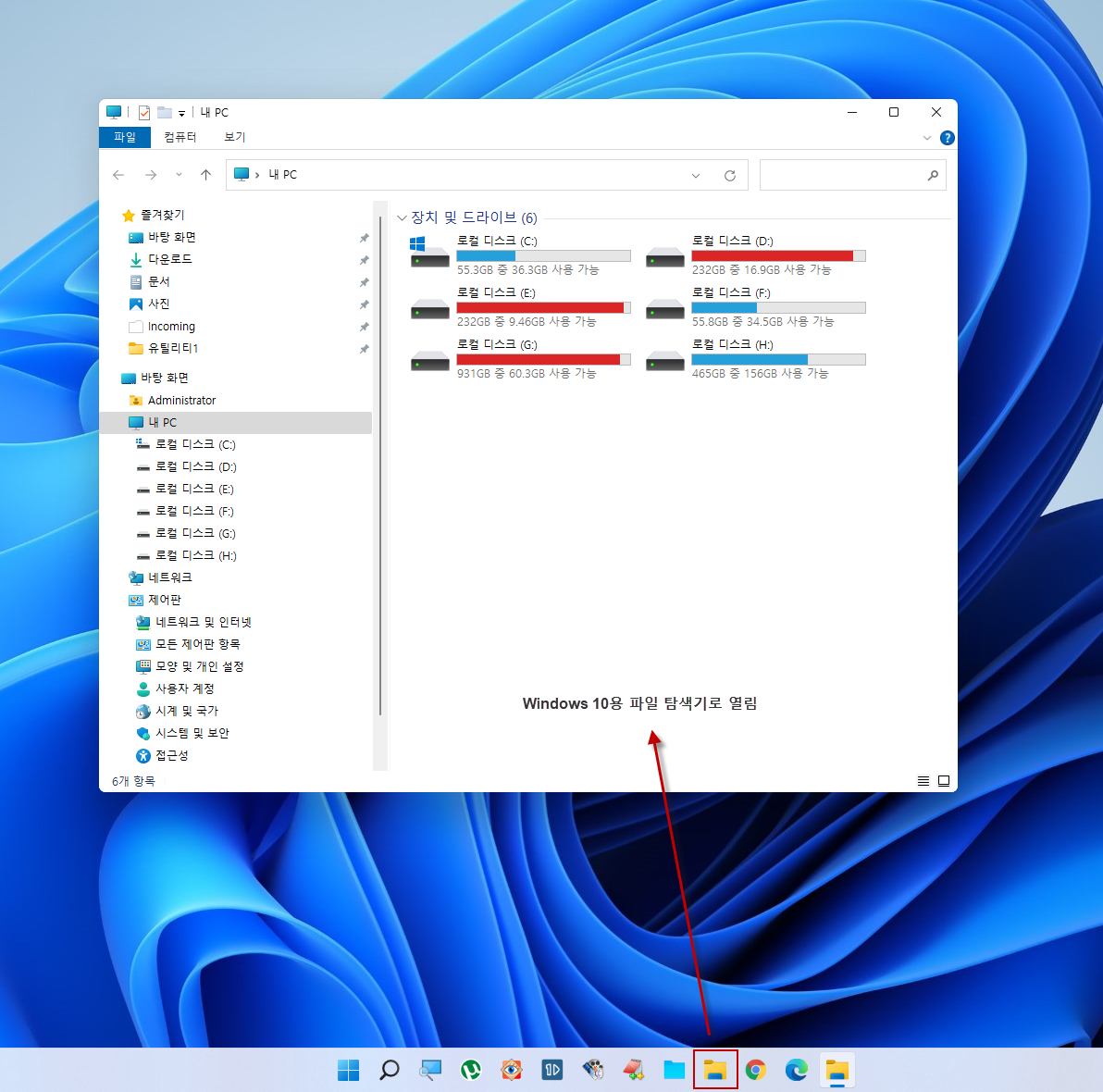Select 즐겨찾기 in the navigation pane

click(162, 216)
